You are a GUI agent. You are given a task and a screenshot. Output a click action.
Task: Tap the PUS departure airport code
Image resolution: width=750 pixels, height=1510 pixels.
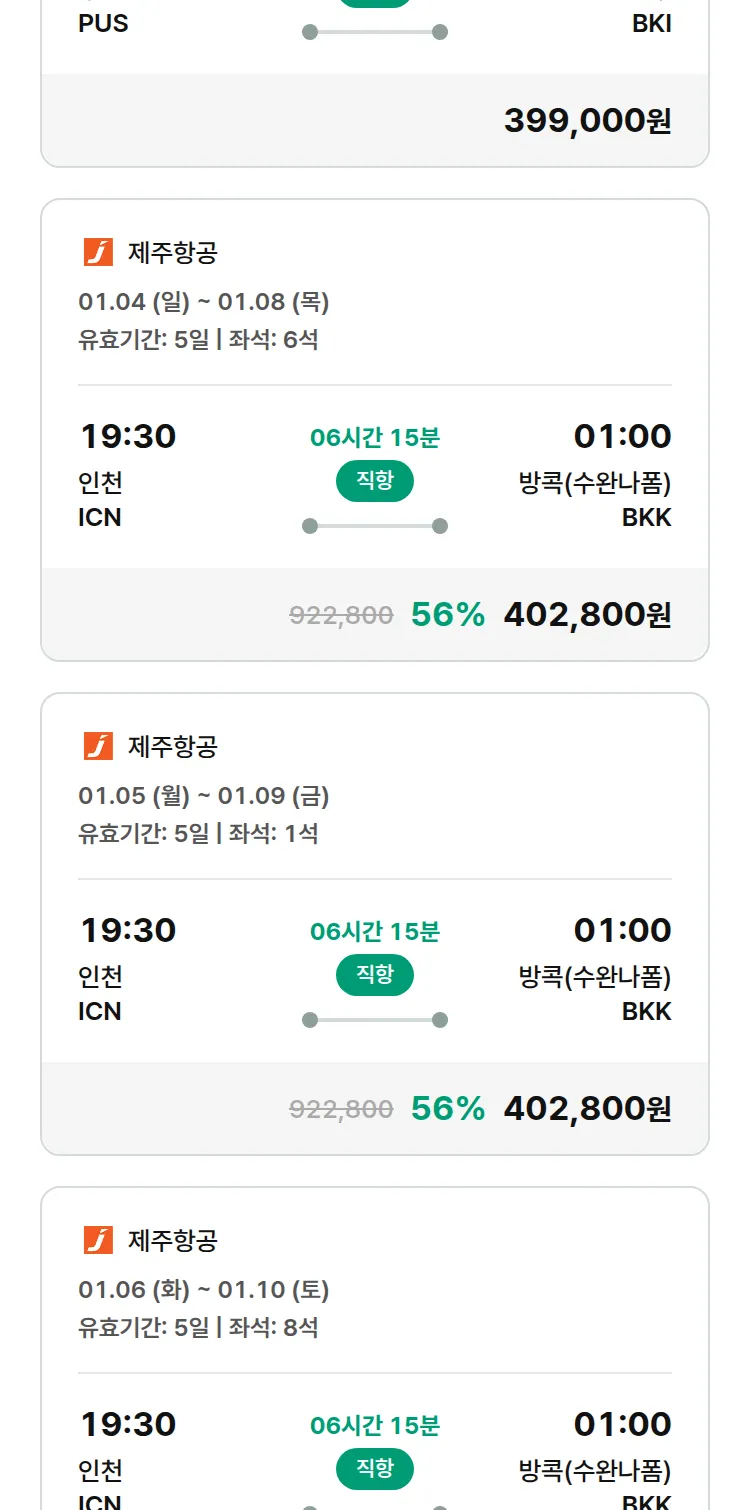point(103,24)
